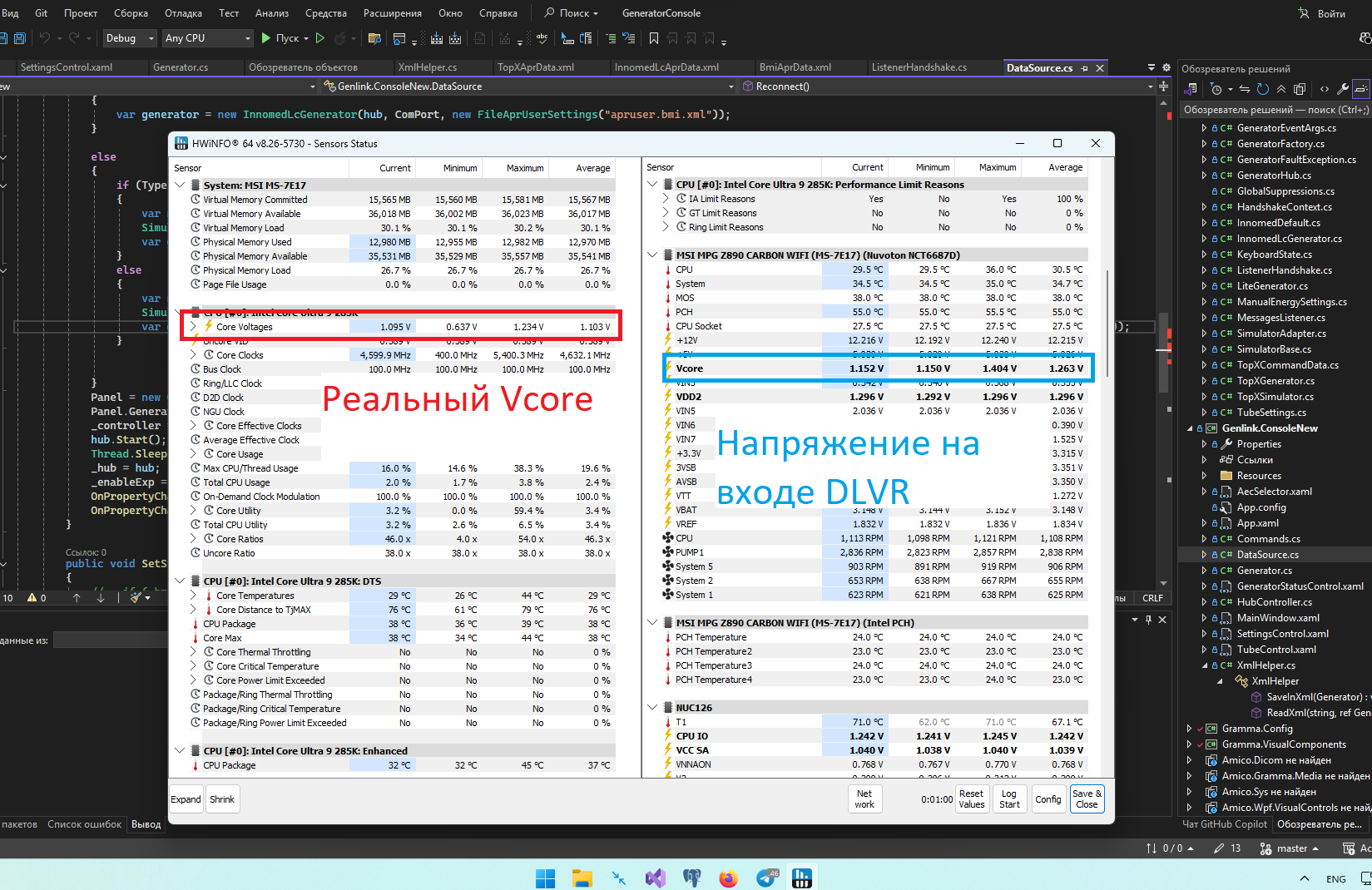The height and width of the screenshot is (890, 1372).
Task: Click the master branch indicator in status bar
Action: [1290, 848]
